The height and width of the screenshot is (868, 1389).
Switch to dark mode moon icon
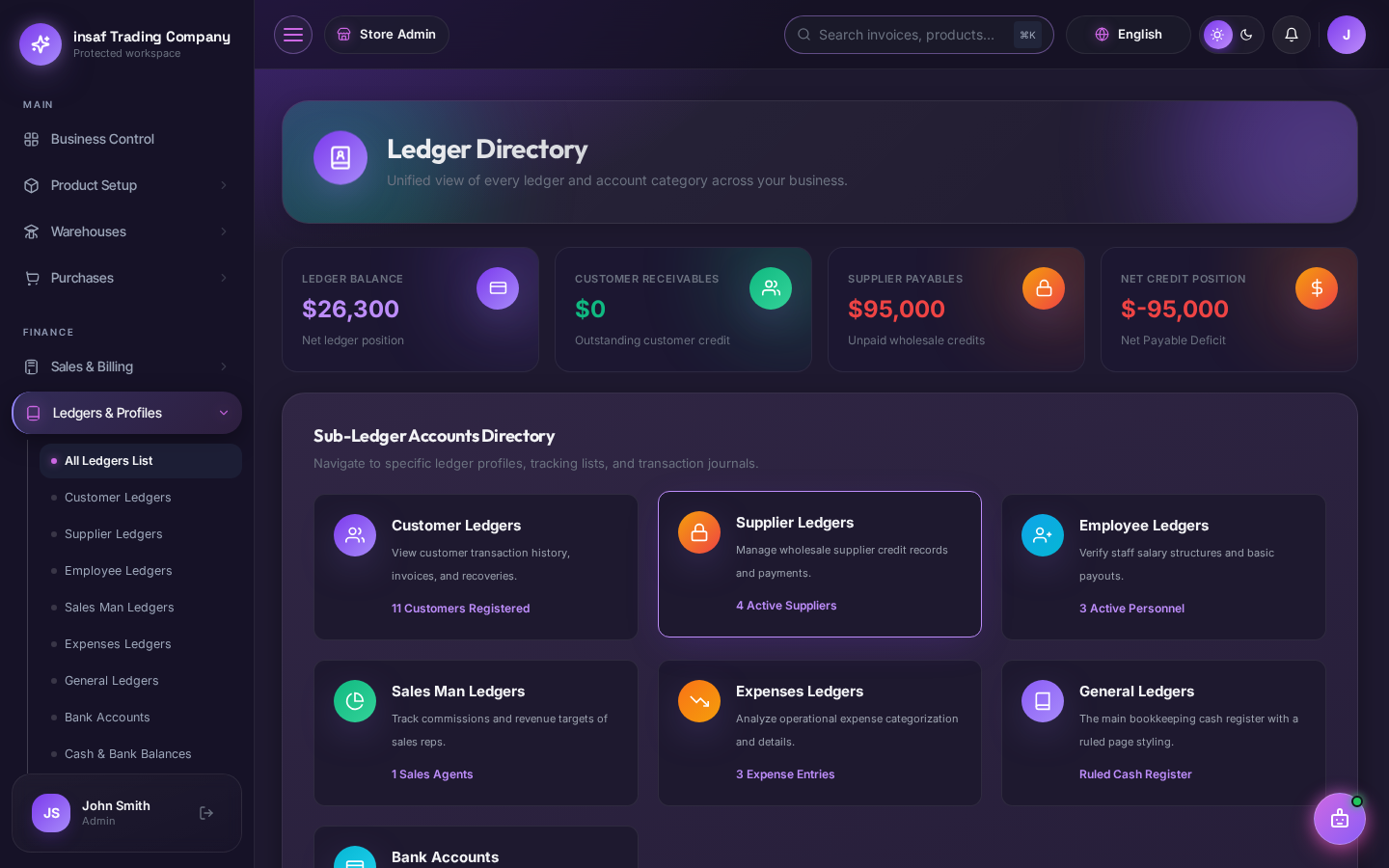[x=1246, y=35]
